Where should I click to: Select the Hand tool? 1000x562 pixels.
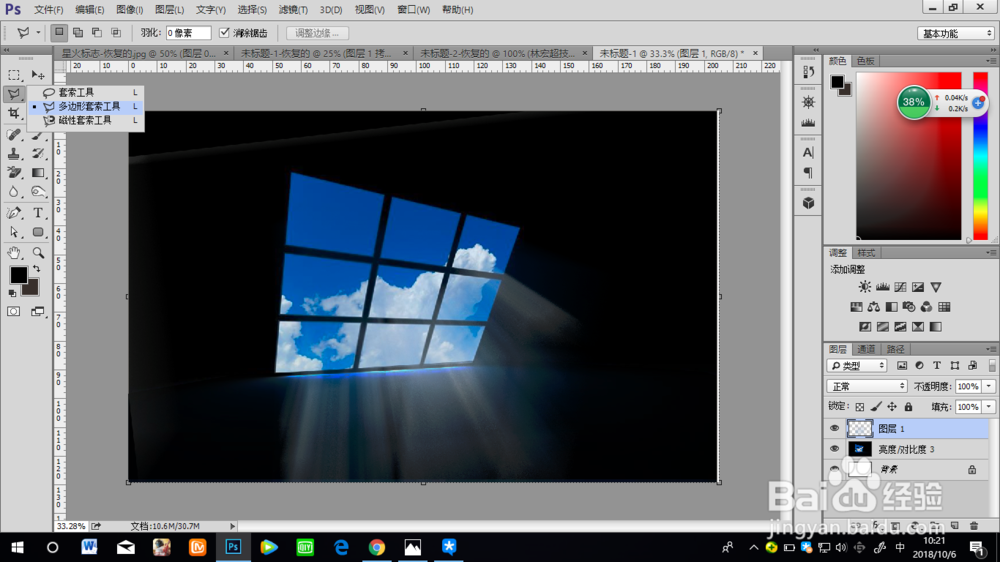(13, 253)
